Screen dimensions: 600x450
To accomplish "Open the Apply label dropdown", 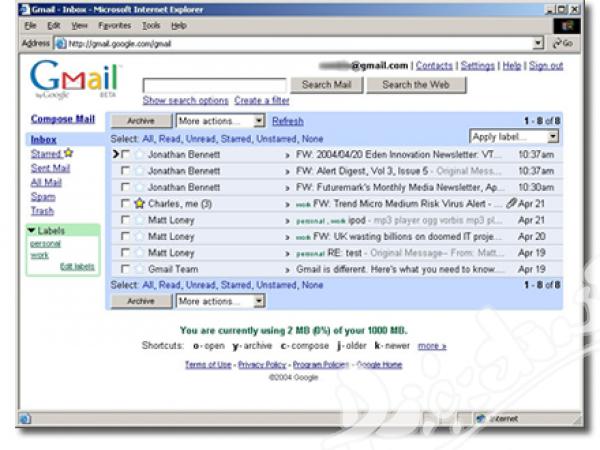I will tap(514, 137).
